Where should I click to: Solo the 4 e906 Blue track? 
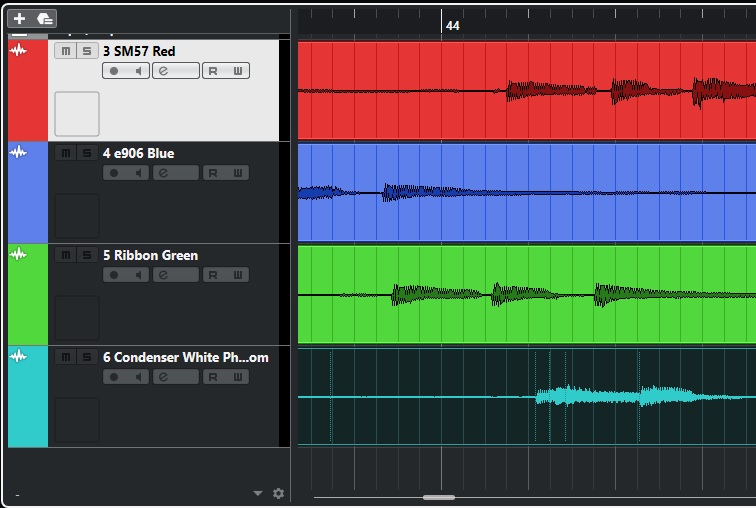pyautogui.click(x=87, y=153)
